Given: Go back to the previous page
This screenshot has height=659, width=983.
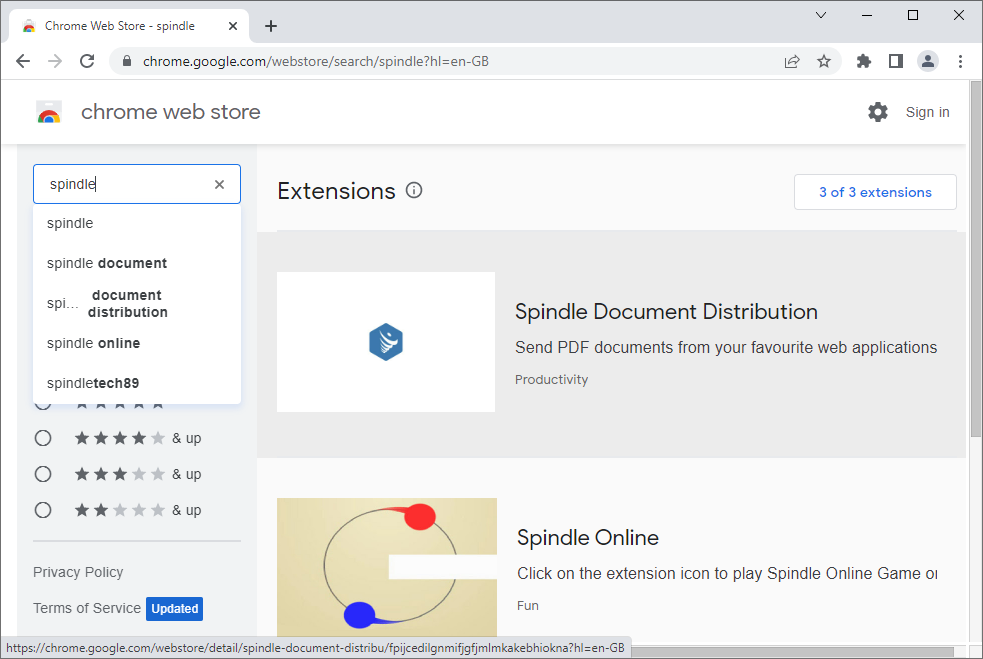Looking at the screenshot, I should 23,61.
